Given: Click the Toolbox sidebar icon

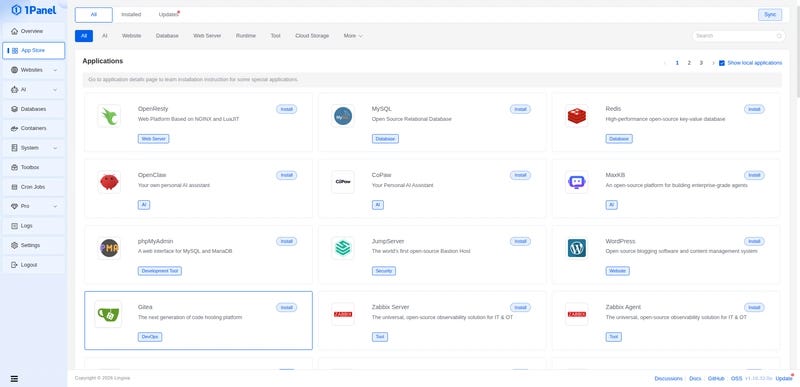Looking at the screenshot, I should 14,167.
